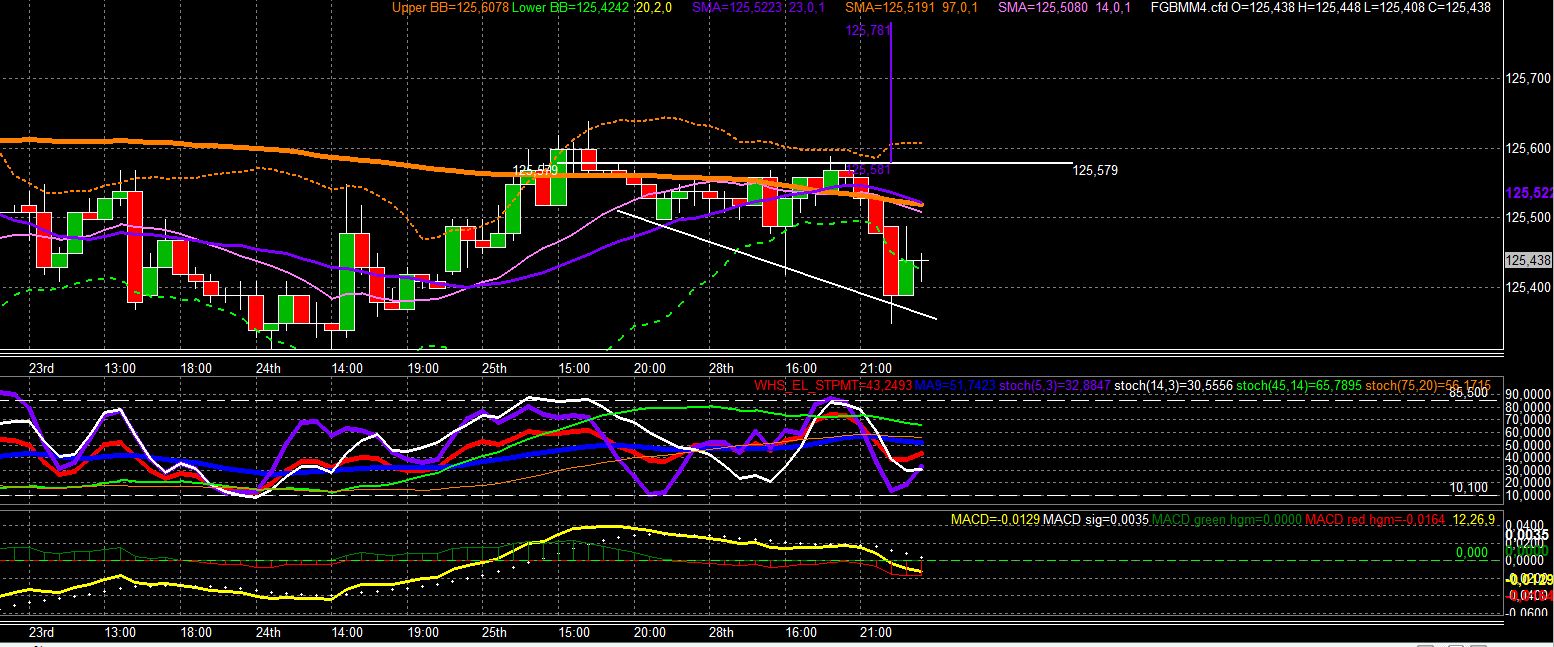Image resolution: width=1554 pixels, height=647 pixels.
Task: Click the green '0,000' zero line label
Action: coord(1472,552)
